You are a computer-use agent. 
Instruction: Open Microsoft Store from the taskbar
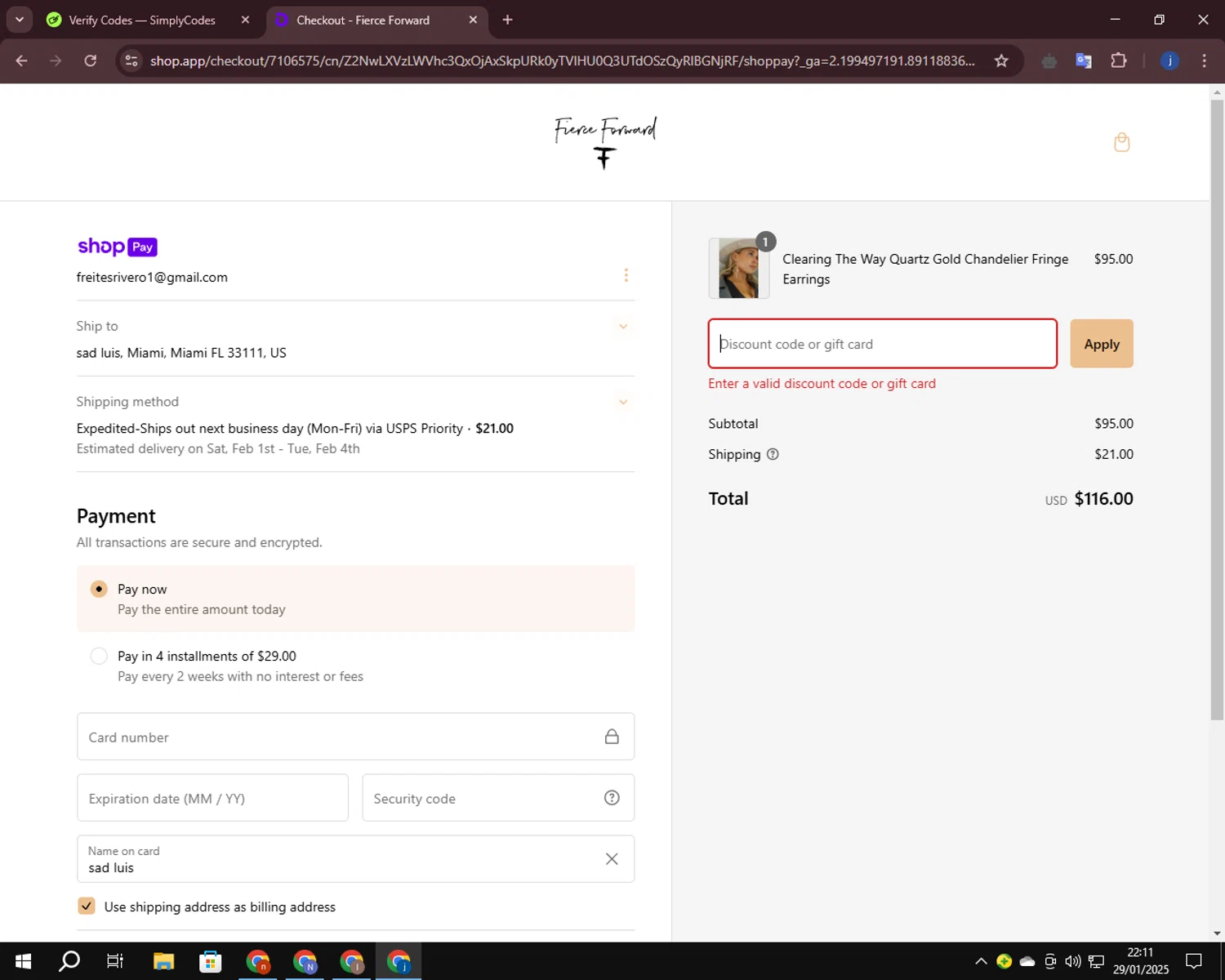tap(211, 961)
